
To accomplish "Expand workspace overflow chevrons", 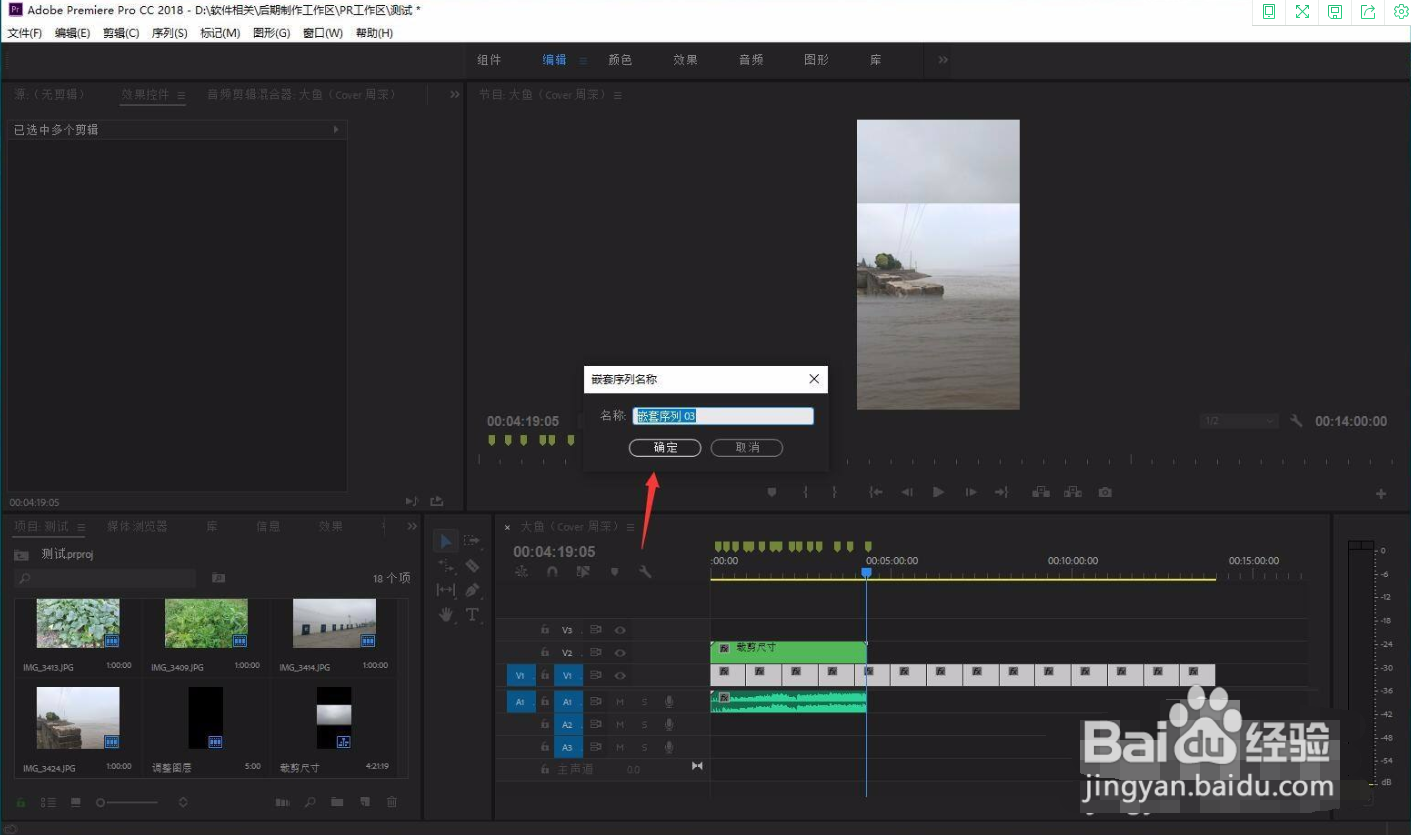I will (942, 60).
